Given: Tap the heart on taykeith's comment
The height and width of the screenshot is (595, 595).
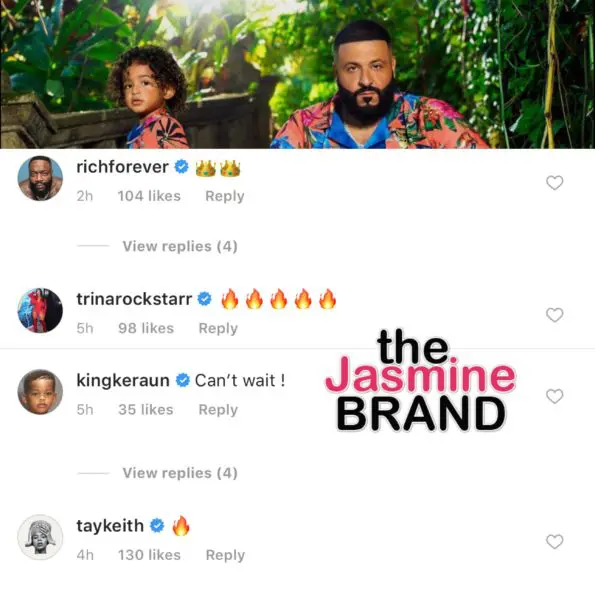Looking at the screenshot, I should click(x=554, y=541).
